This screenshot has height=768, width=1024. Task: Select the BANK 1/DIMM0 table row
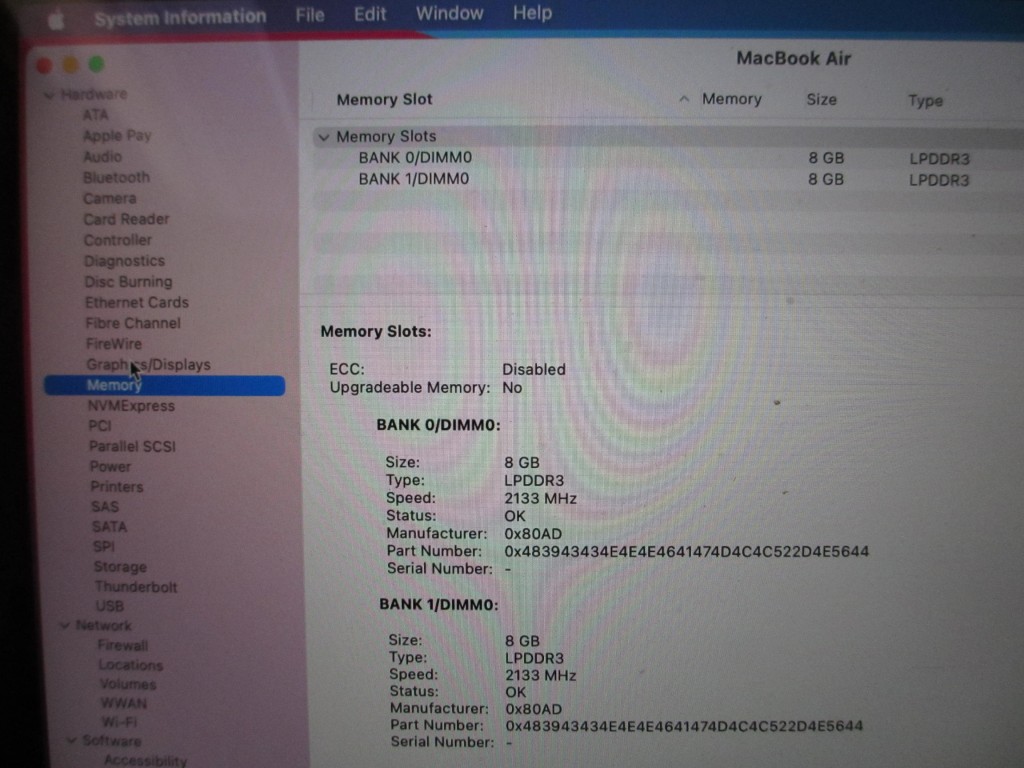[668, 179]
